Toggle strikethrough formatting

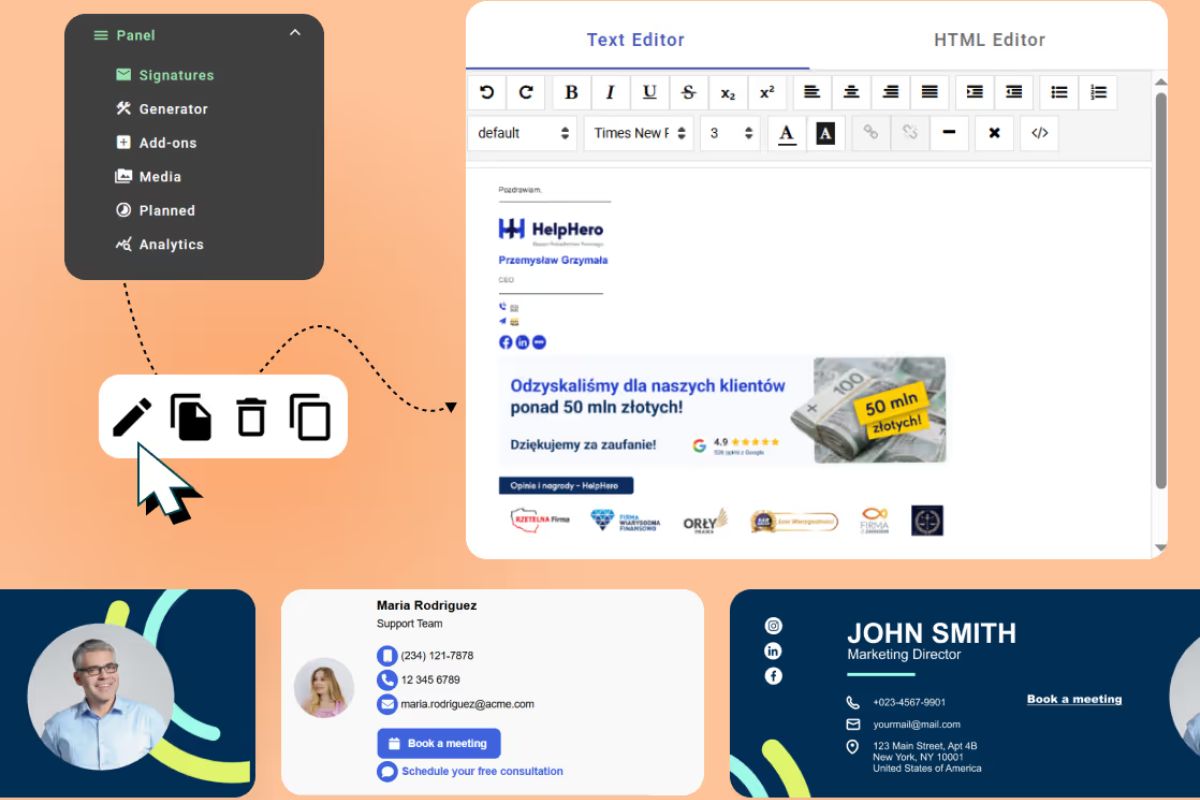tap(688, 93)
